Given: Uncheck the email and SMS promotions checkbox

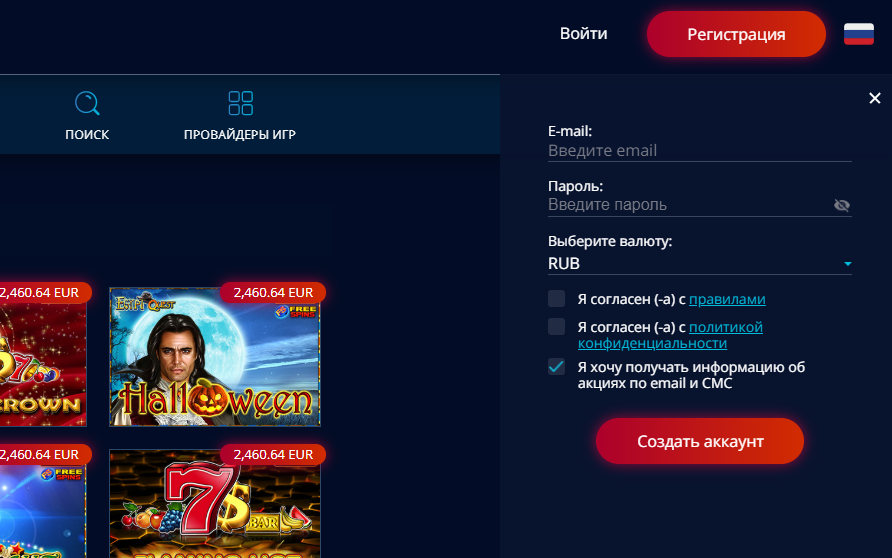Looking at the screenshot, I should coord(556,367).
